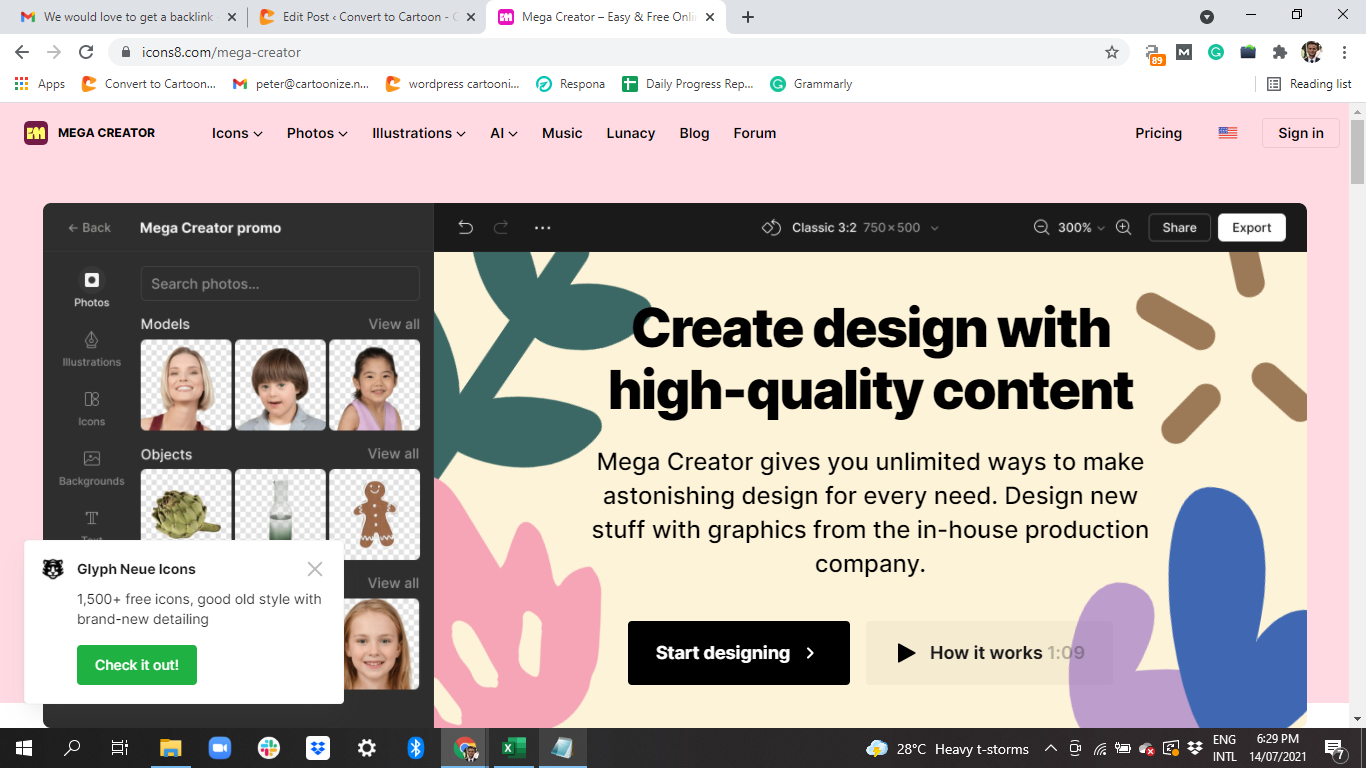Open Dropbox from the taskbar
Image resolution: width=1366 pixels, height=768 pixels.
[318, 748]
